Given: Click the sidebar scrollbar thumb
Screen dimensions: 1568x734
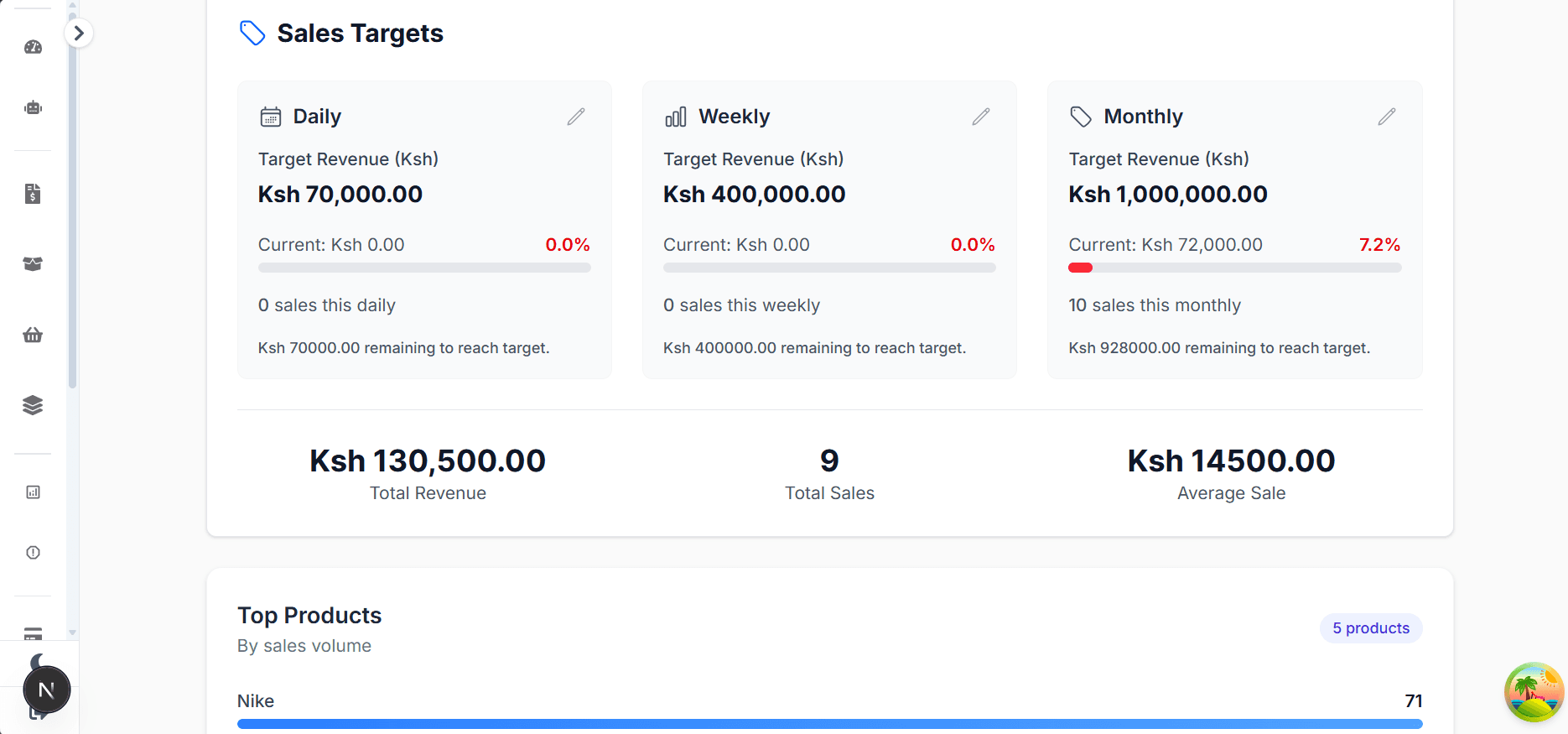Looking at the screenshot, I should 73,201.
